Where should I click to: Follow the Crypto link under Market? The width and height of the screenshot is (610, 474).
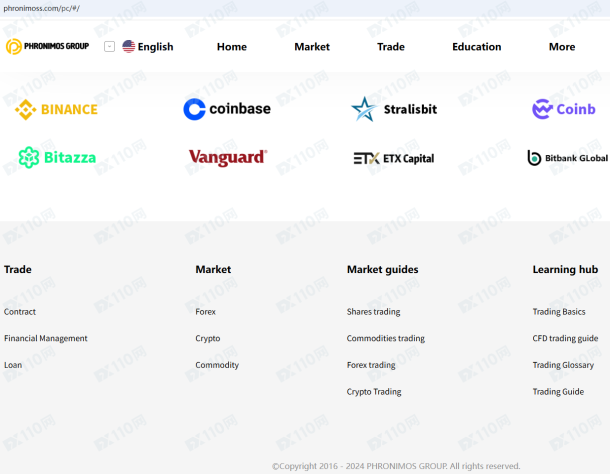[x=208, y=338]
